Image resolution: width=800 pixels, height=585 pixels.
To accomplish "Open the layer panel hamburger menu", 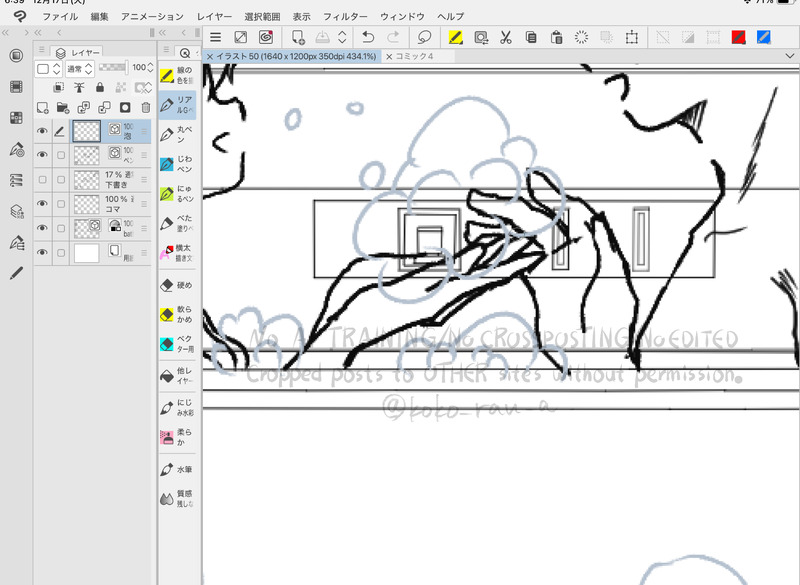I will tap(41, 50).
